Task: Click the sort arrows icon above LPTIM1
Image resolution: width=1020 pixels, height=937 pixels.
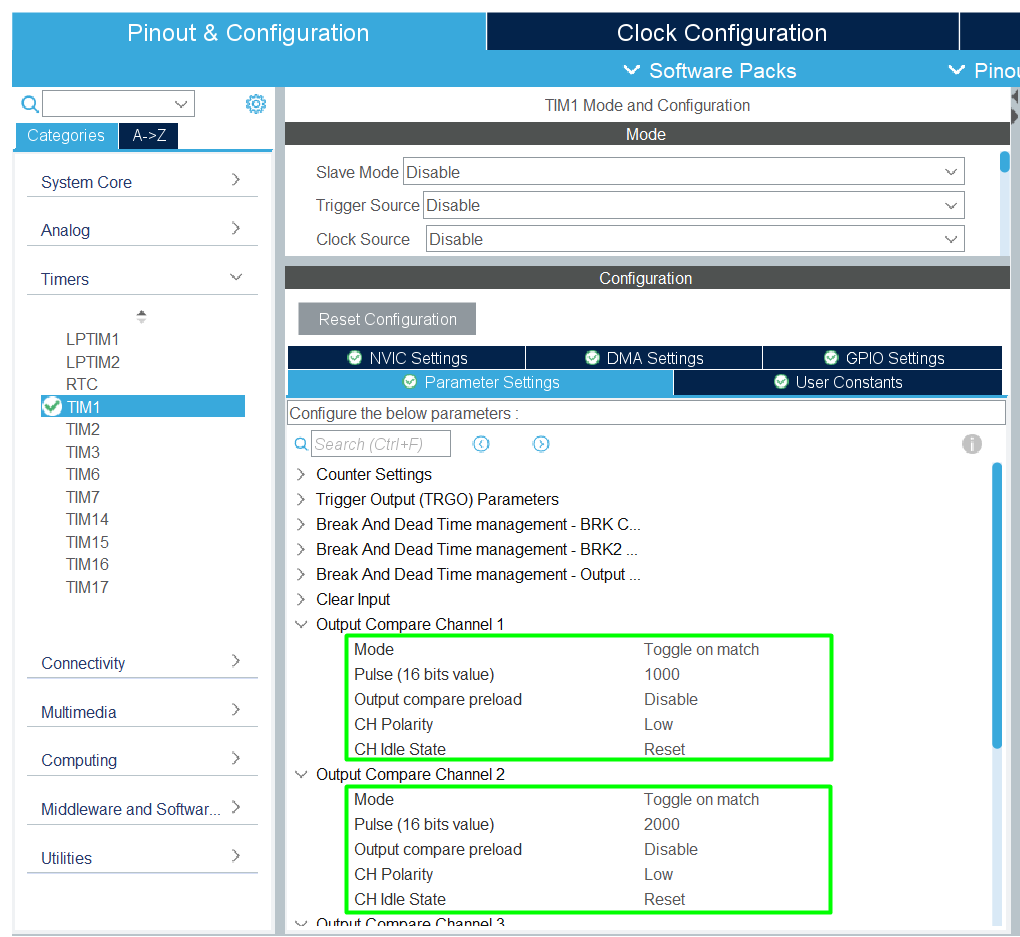Action: pos(141,317)
